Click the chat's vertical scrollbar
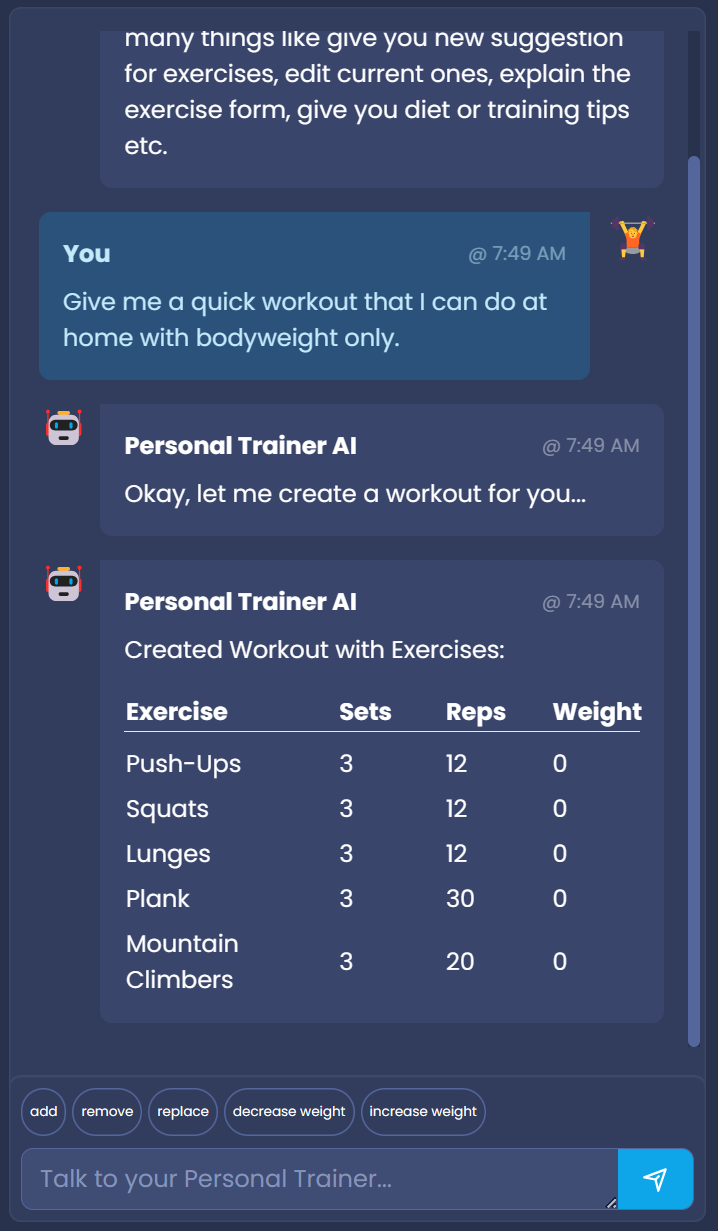 (694, 600)
